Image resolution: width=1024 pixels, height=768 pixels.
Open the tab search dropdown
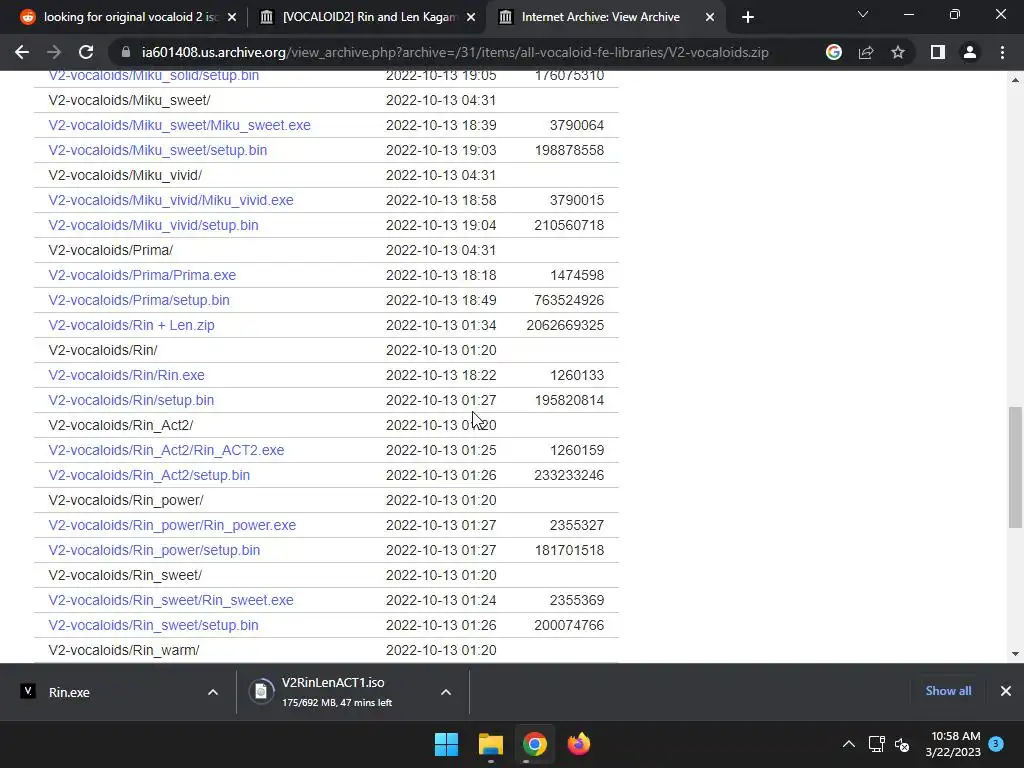tap(863, 14)
